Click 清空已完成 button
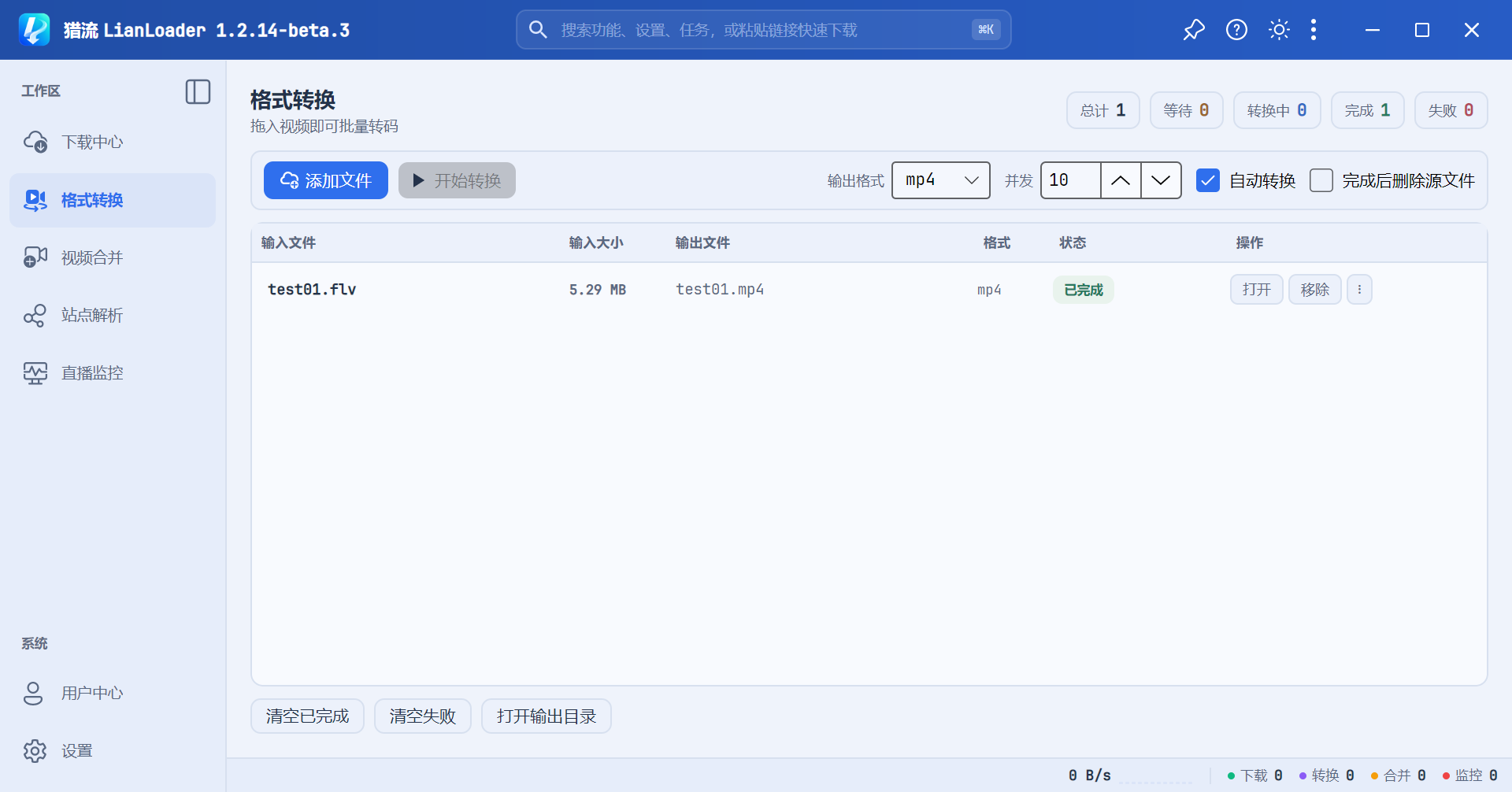Image resolution: width=1512 pixels, height=792 pixels. click(307, 716)
